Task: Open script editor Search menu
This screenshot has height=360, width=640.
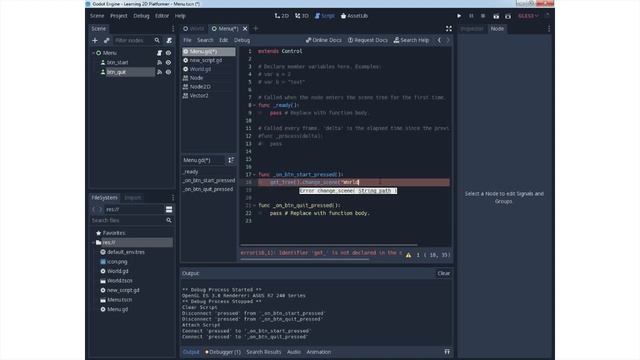Action: click(x=205, y=40)
